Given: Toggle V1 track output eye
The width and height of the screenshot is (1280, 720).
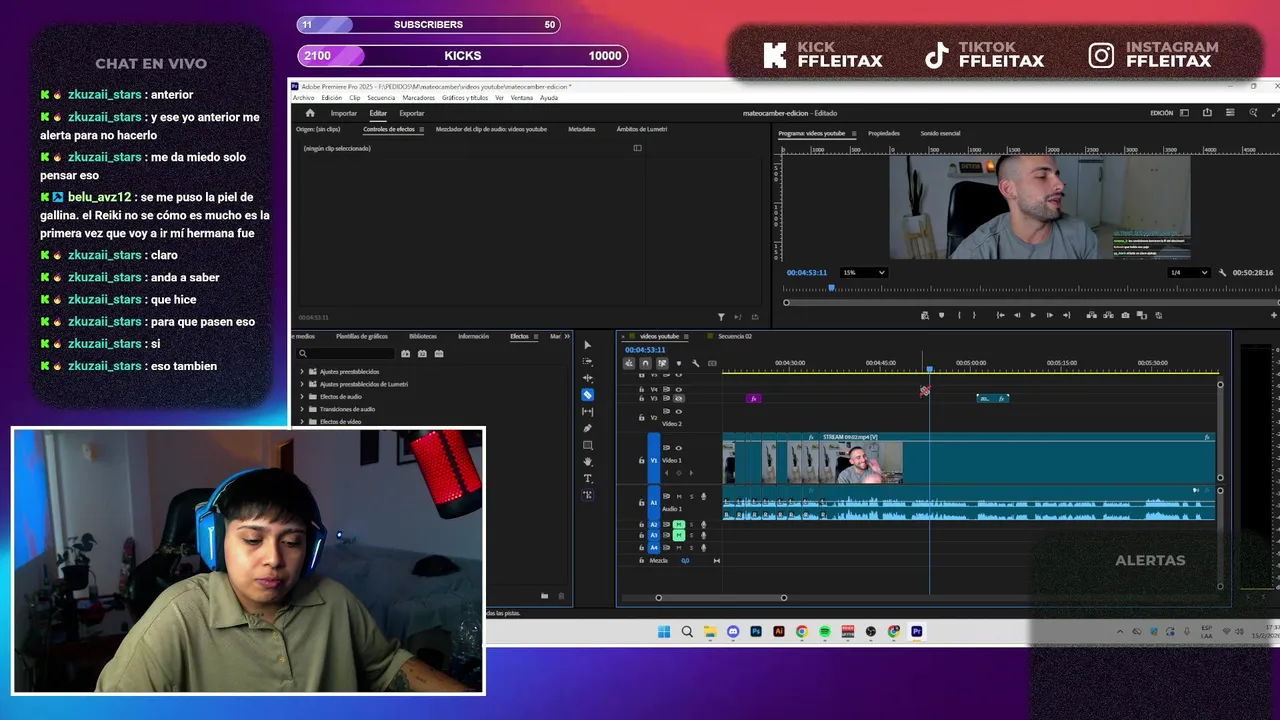Looking at the screenshot, I should click(678, 448).
